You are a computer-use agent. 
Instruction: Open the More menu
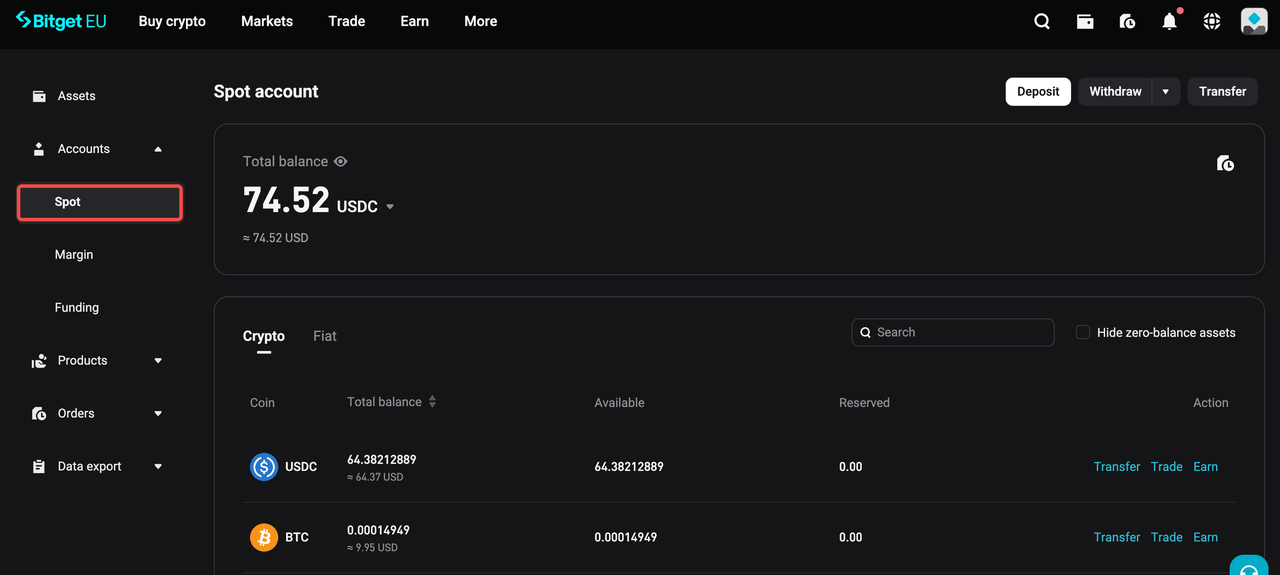pos(481,21)
